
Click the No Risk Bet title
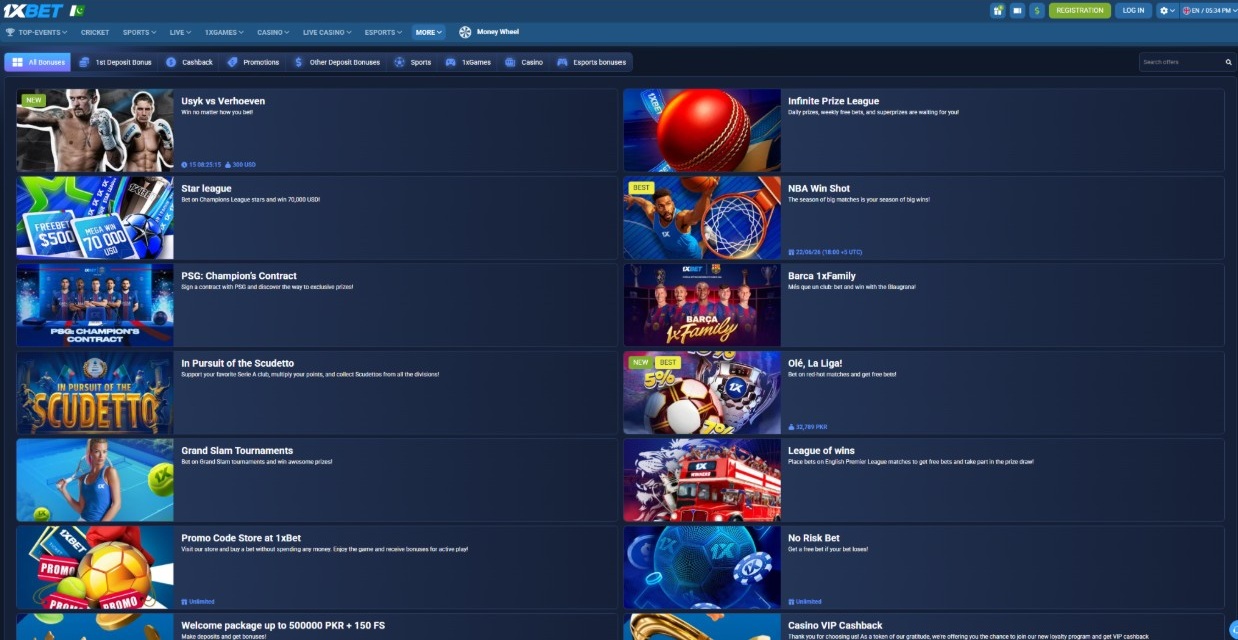[x=814, y=538]
